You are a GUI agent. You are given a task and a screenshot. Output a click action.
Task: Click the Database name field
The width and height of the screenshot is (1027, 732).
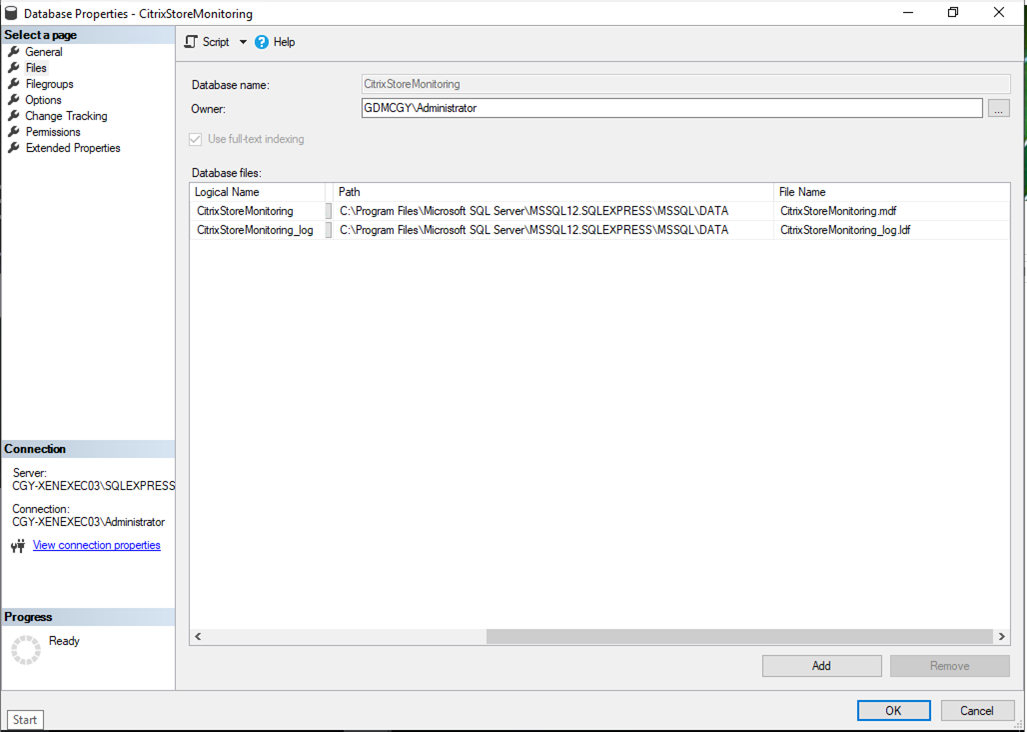[686, 84]
